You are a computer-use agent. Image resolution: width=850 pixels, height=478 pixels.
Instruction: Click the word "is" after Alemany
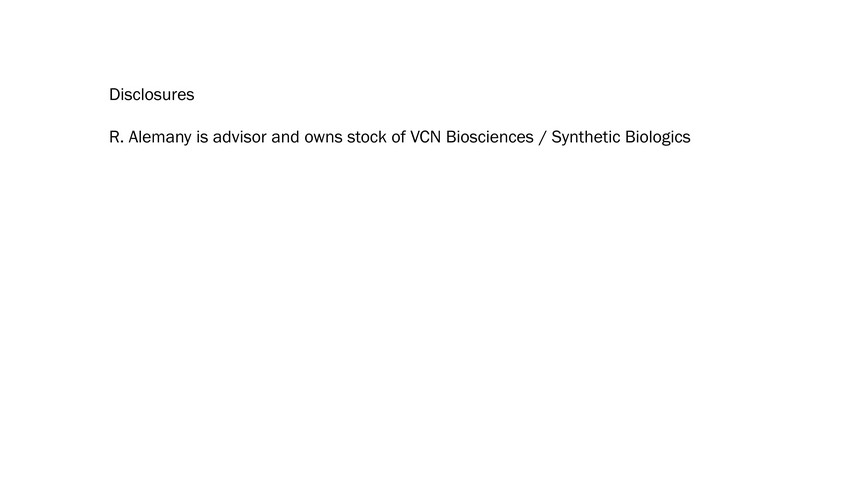202,137
